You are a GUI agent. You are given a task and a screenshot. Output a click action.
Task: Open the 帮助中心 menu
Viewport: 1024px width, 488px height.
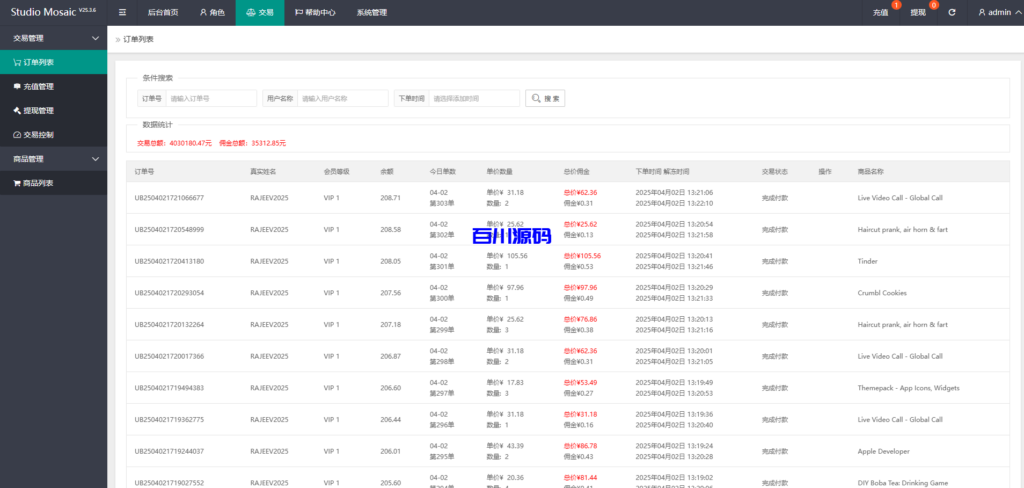314,12
